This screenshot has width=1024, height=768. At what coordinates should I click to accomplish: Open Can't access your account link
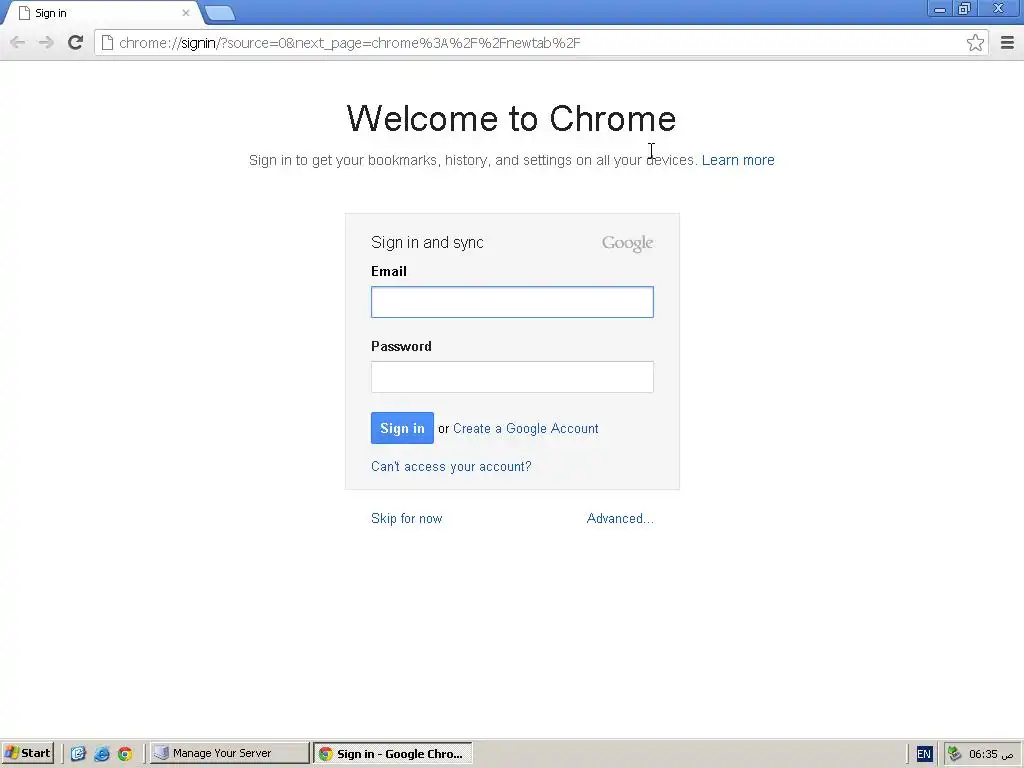coord(451,466)
